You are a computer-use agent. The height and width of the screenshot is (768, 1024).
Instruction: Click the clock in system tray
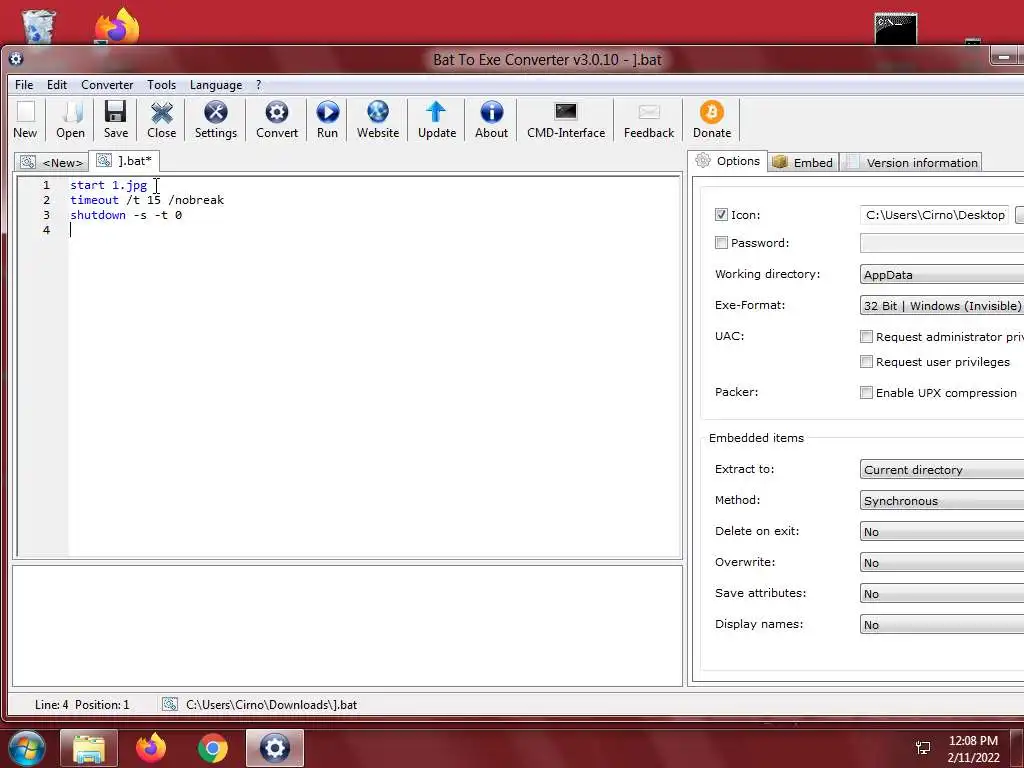(x=973, y=748)
